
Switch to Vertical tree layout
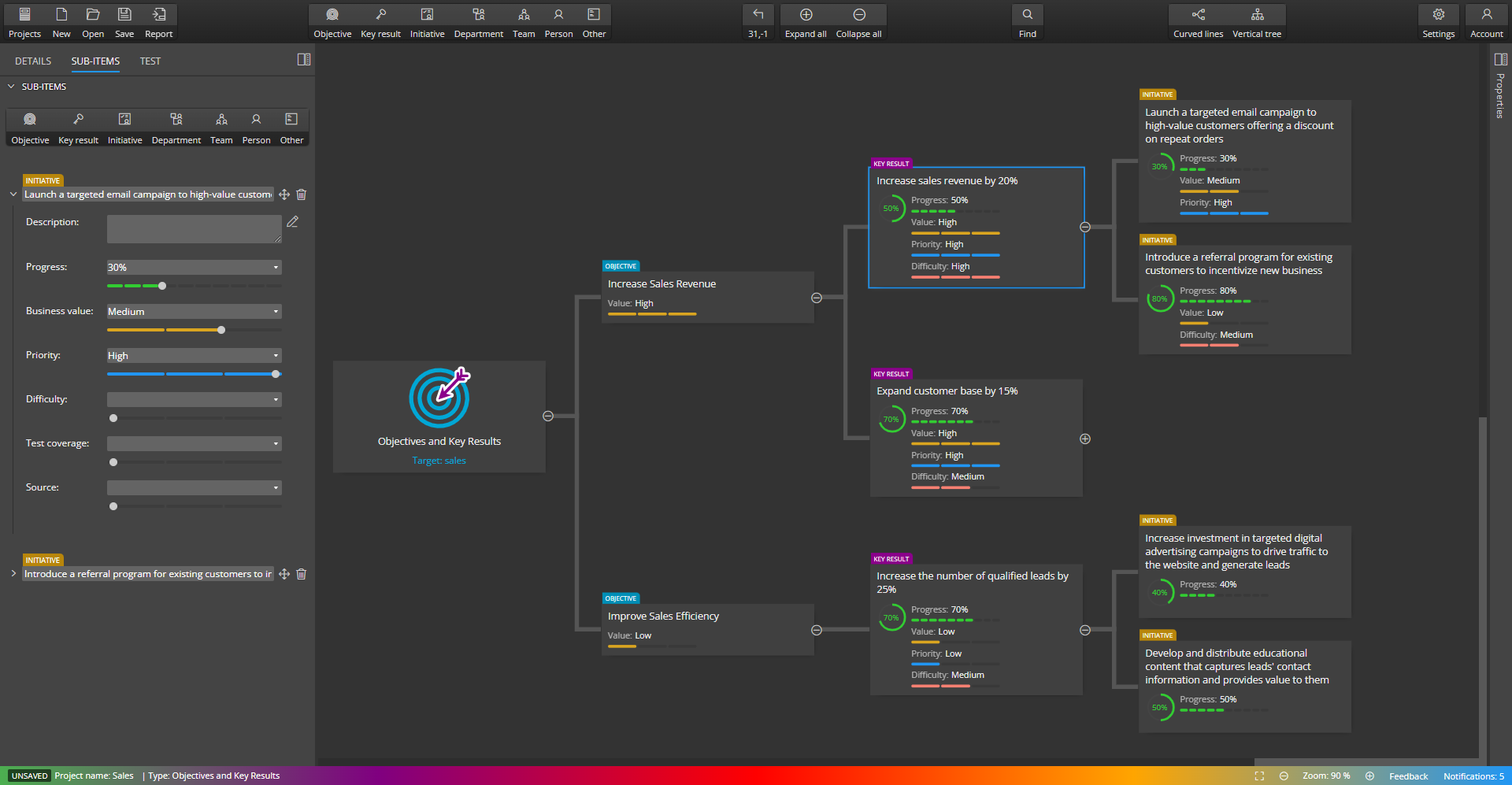coord(1257,20)
